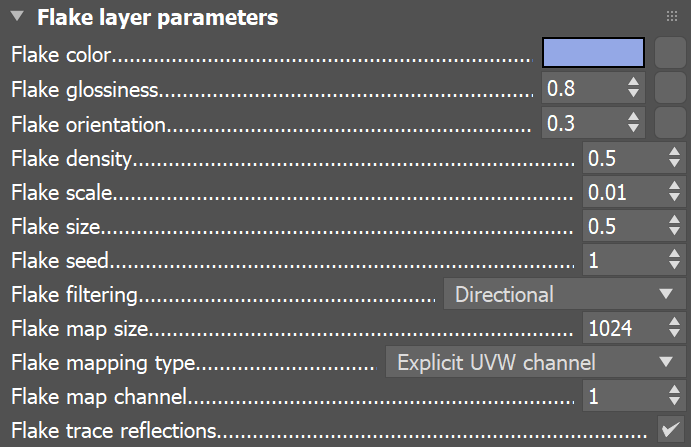The height and width of the screenshot is (447, 691).
Task: Click the Flake scale spinner arrows
Action: tap(672, 191)
